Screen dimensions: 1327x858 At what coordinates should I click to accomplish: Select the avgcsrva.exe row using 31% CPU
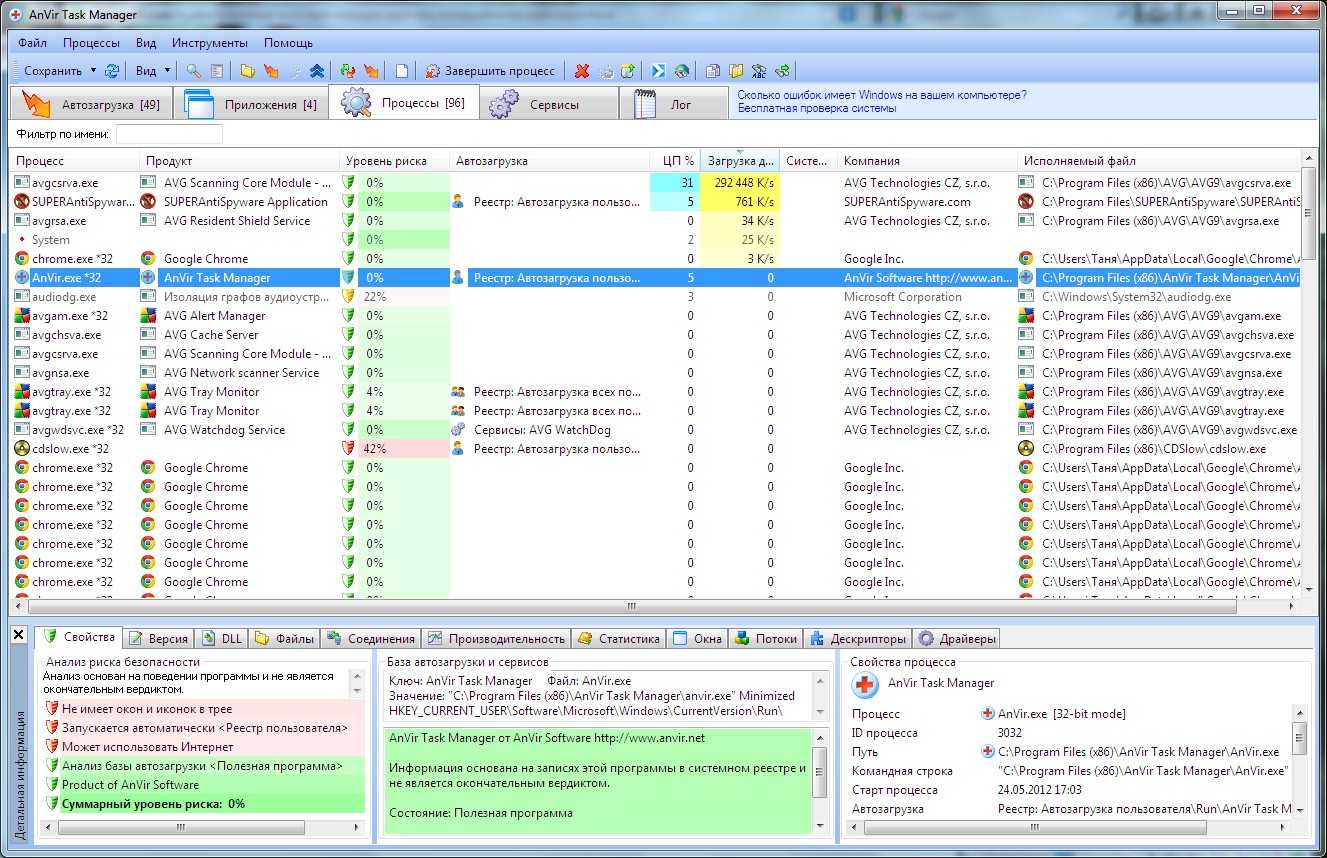(x=656, y=183)
